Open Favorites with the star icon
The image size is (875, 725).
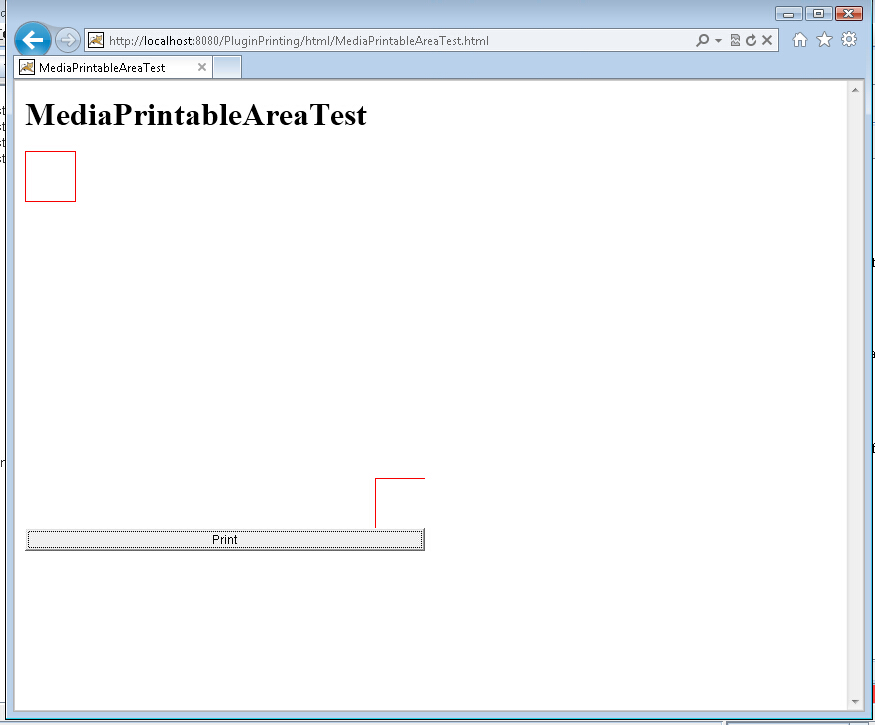pos(824,40)
